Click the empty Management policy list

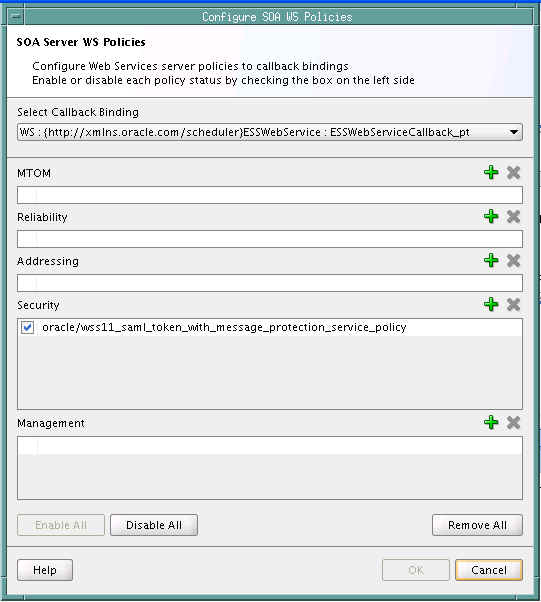pyautogui.click(x=270, y=468)
